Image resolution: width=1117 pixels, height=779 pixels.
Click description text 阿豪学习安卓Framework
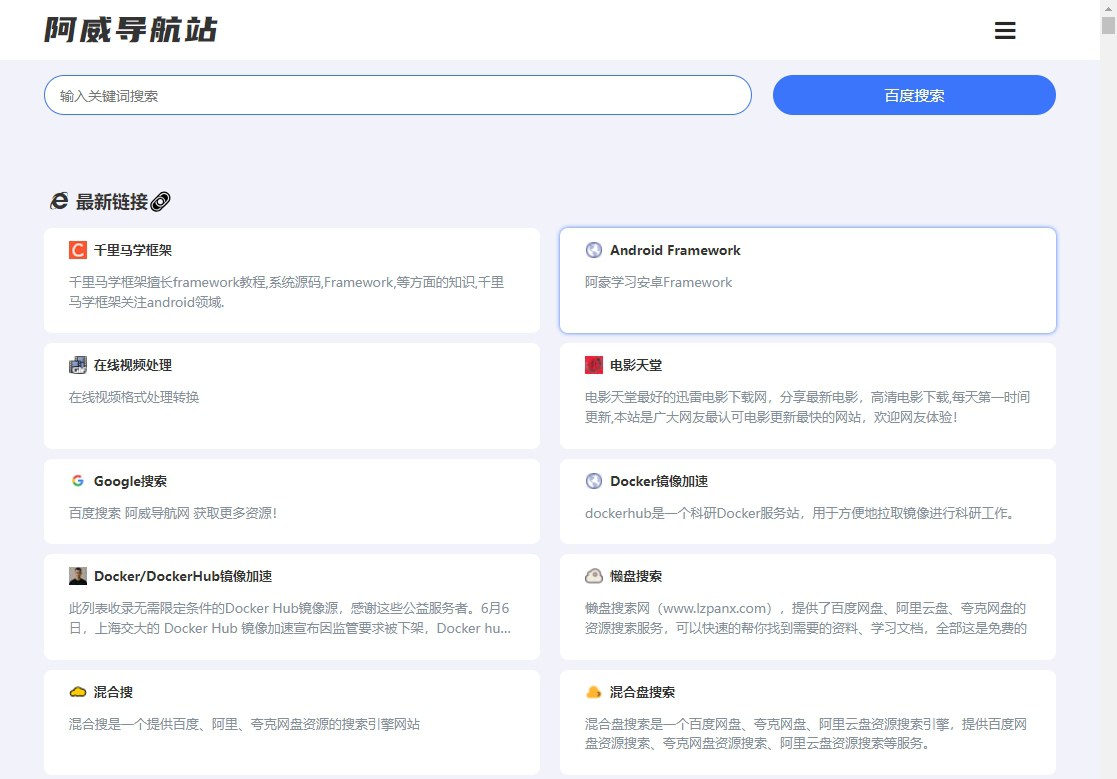point(658,283)
